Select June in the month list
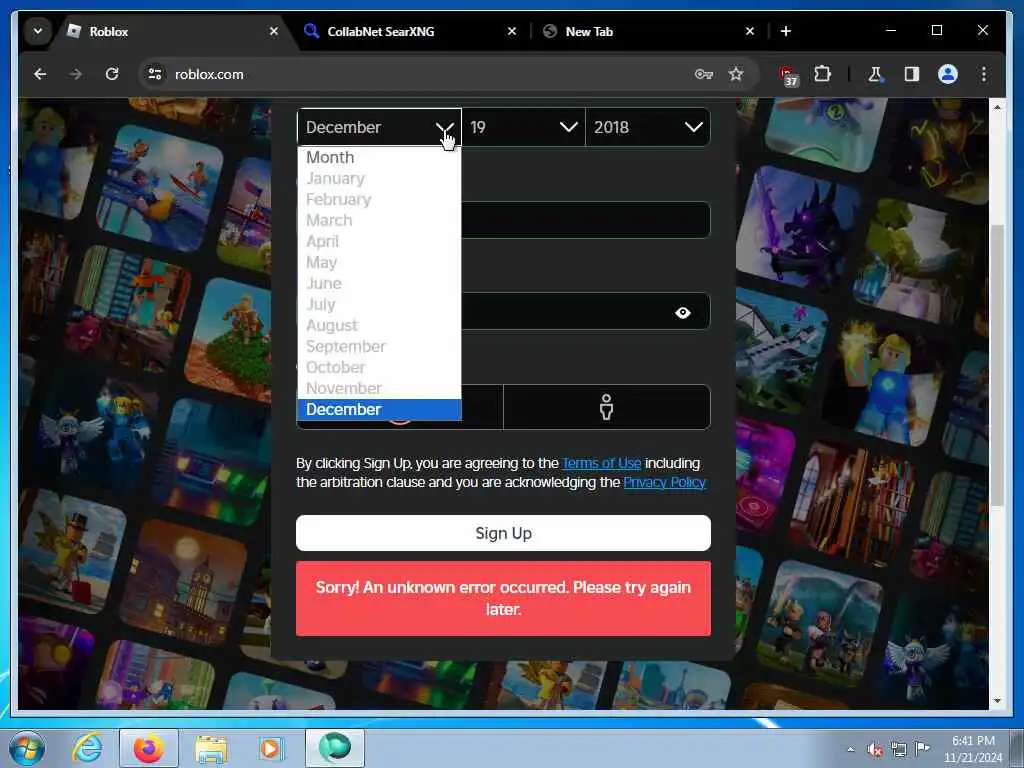Screen dimensions: 1024x768 click(x=379, y=283)
